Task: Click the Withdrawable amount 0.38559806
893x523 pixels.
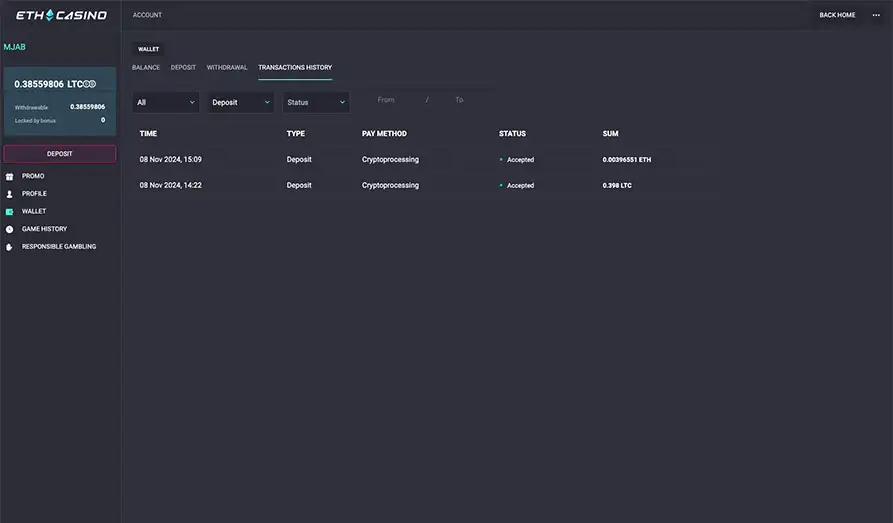Action: [87, 107]
